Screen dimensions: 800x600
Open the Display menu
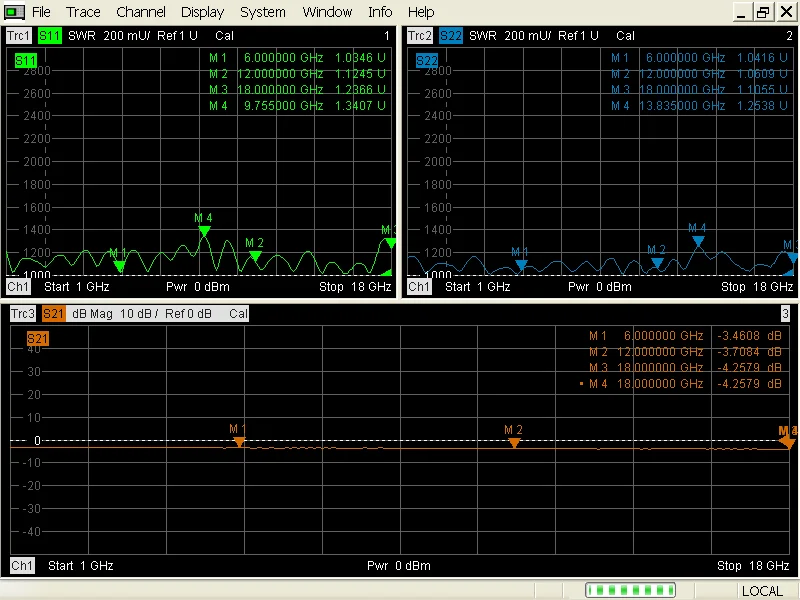point(202,11)
